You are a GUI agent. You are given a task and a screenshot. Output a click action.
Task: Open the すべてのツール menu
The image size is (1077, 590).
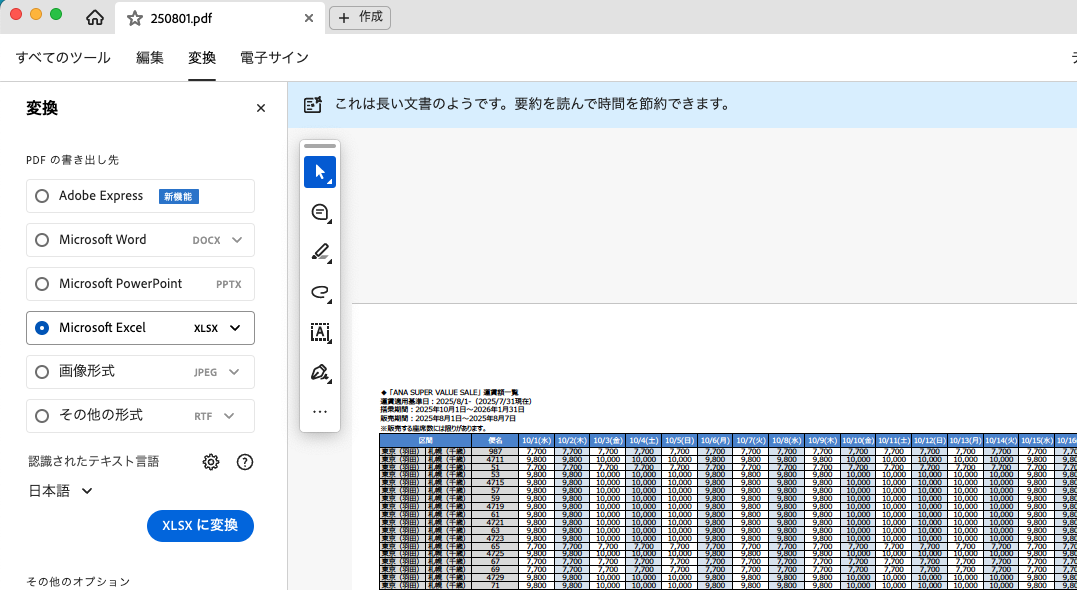[x=63, y=58]
